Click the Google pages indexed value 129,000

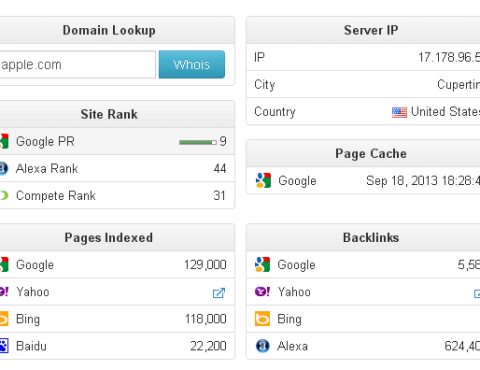point(205,265)
